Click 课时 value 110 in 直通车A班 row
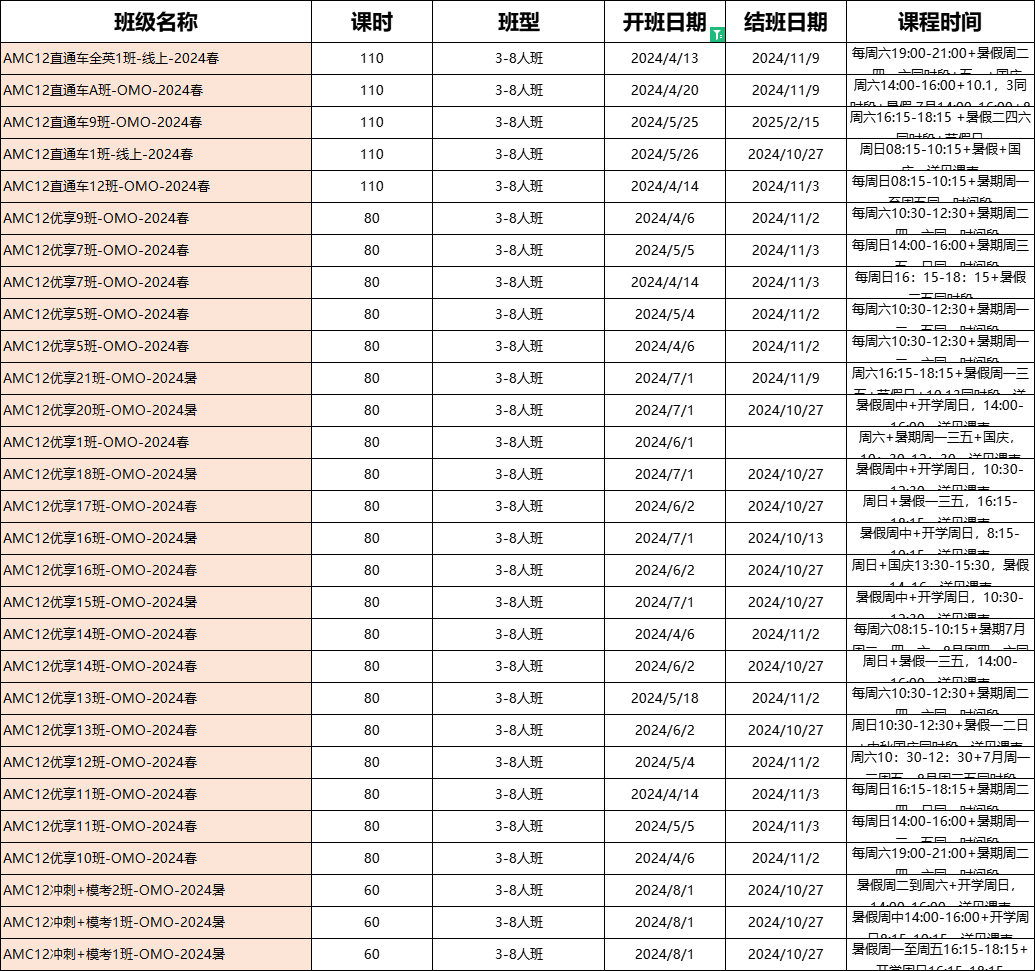 [372, 90]
